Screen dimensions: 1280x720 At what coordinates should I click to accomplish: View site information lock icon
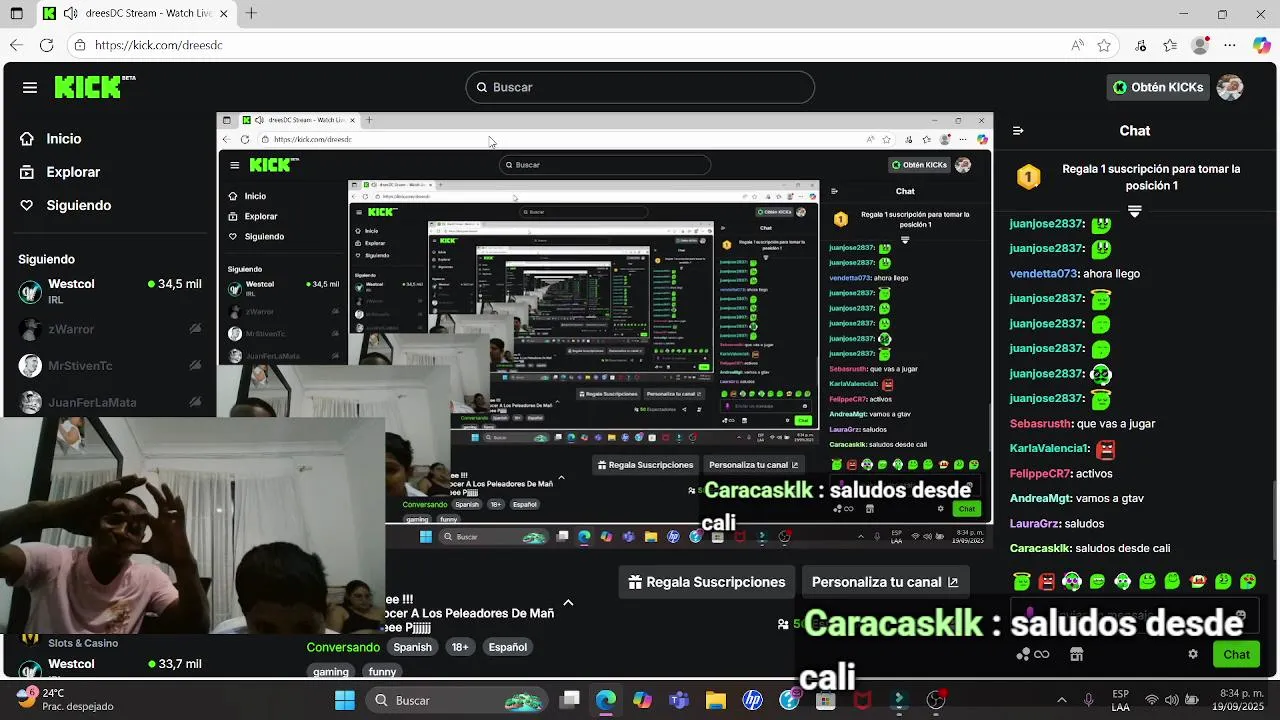pyautogui.click(x=80, y=45)
